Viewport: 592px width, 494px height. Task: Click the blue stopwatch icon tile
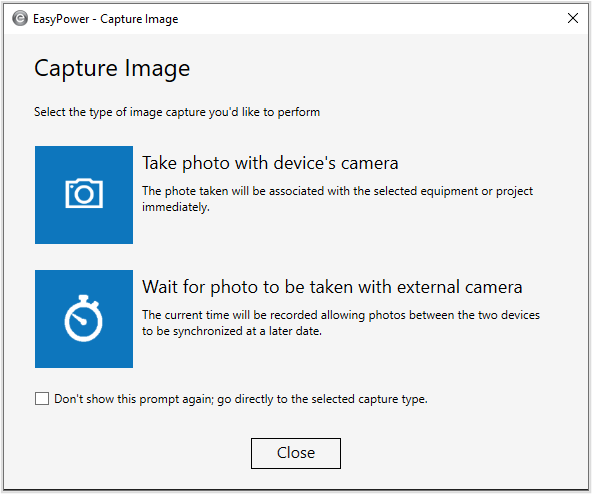point(84,319)
